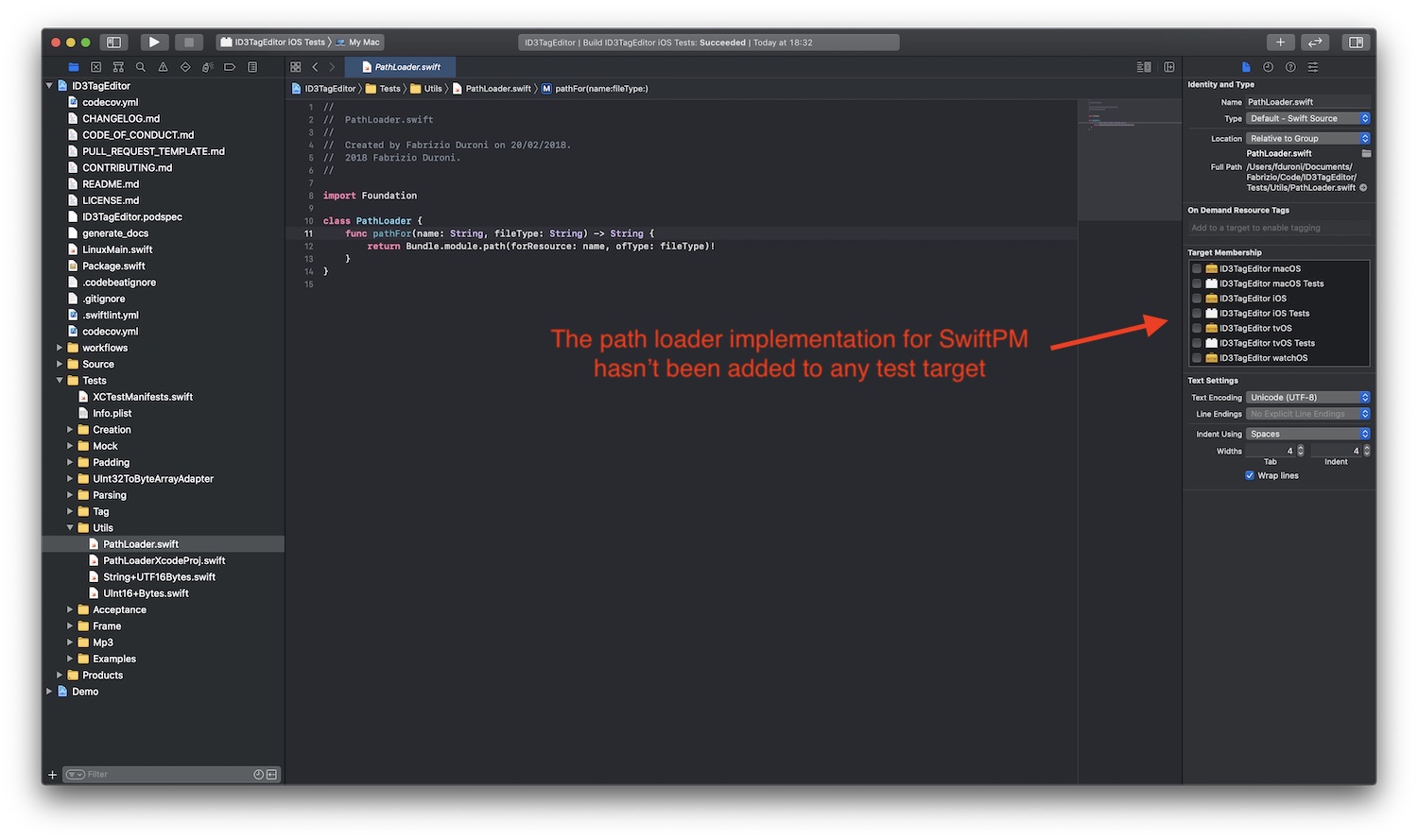Click ID3TagEditor iOS Tests scheme selector
This screenshot has height=840, width=1418.
272,43
